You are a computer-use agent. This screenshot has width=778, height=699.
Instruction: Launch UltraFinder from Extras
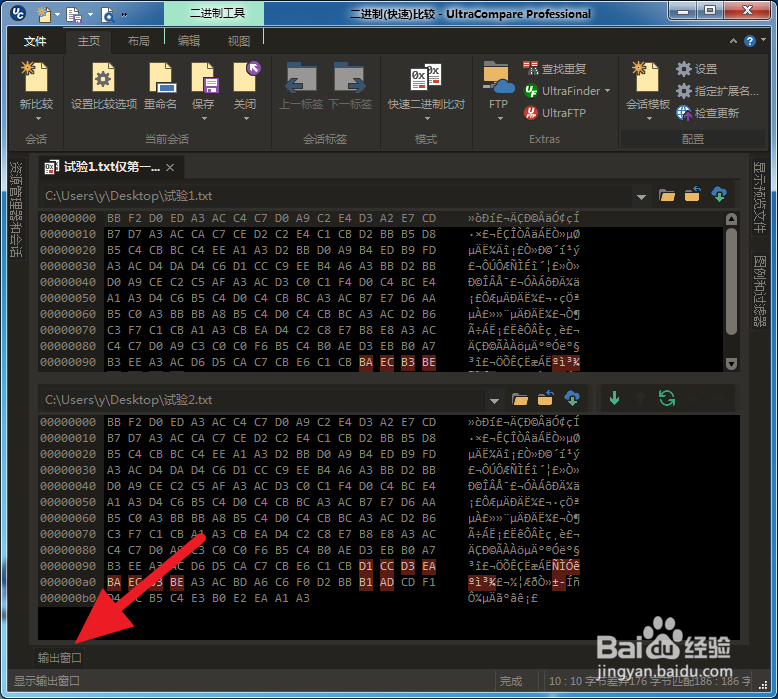click(562, 91)
